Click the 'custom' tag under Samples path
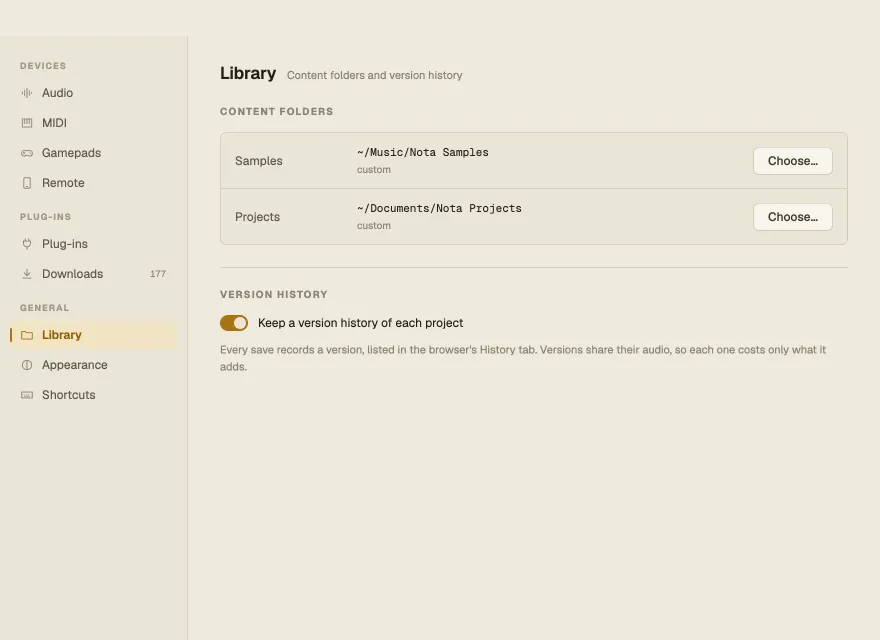 click(x=374, y=170)
